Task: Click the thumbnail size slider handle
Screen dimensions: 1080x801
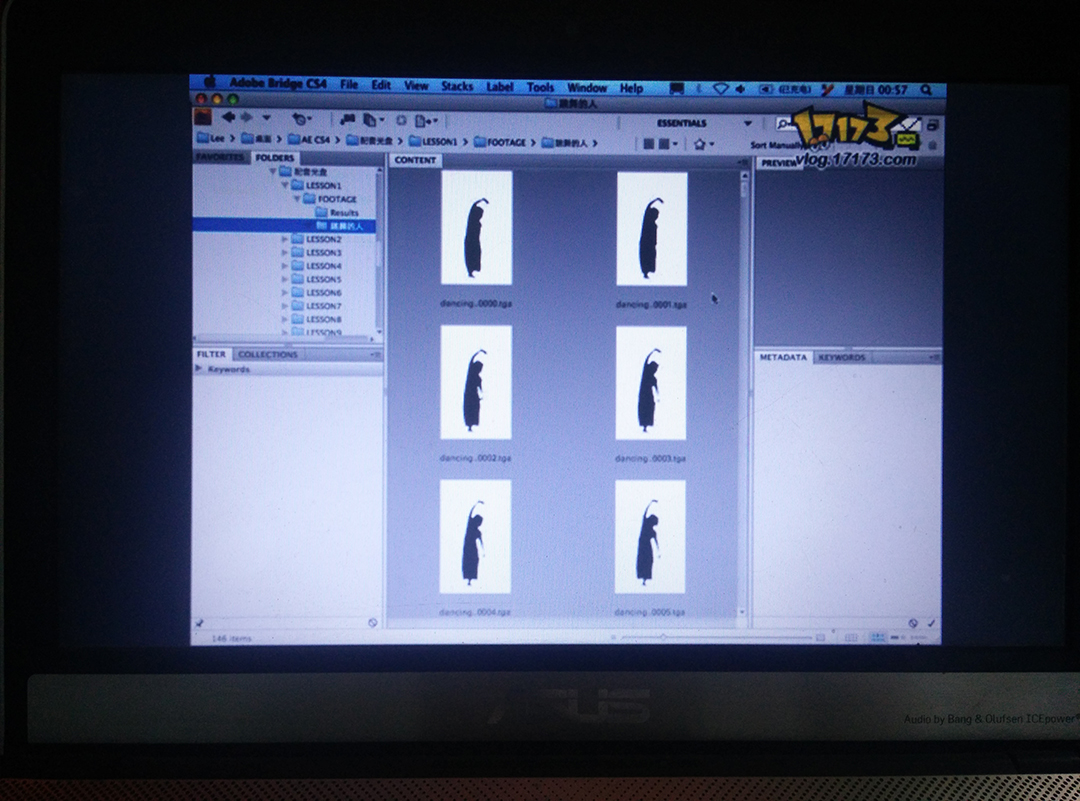Action: pyautogui.click(x=663, y=638)
